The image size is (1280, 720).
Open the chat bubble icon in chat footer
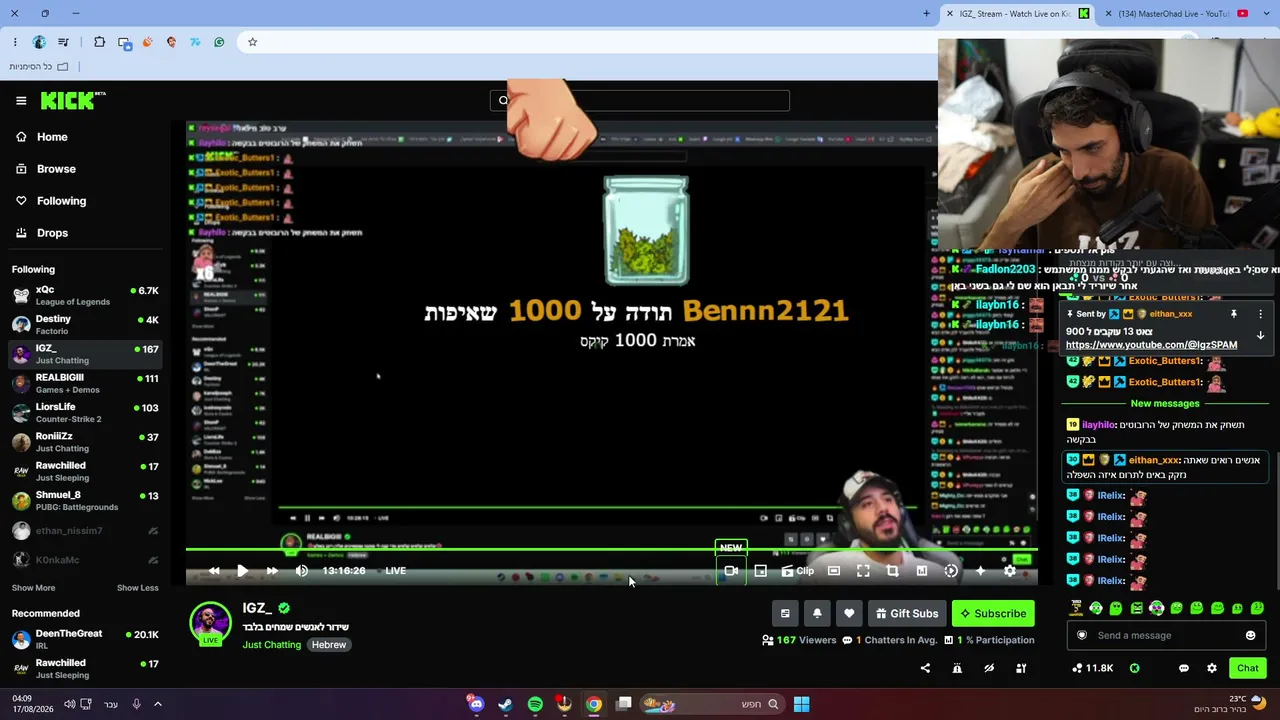(x=1183, y=668)
